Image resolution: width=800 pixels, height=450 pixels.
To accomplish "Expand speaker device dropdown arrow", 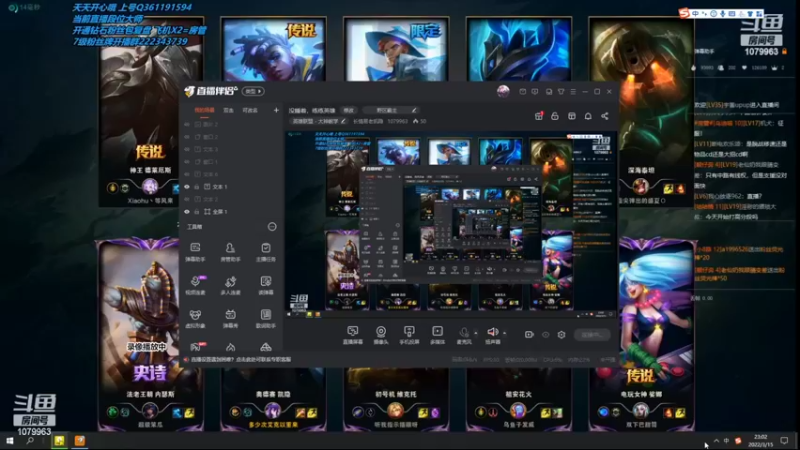I will 505,333.
